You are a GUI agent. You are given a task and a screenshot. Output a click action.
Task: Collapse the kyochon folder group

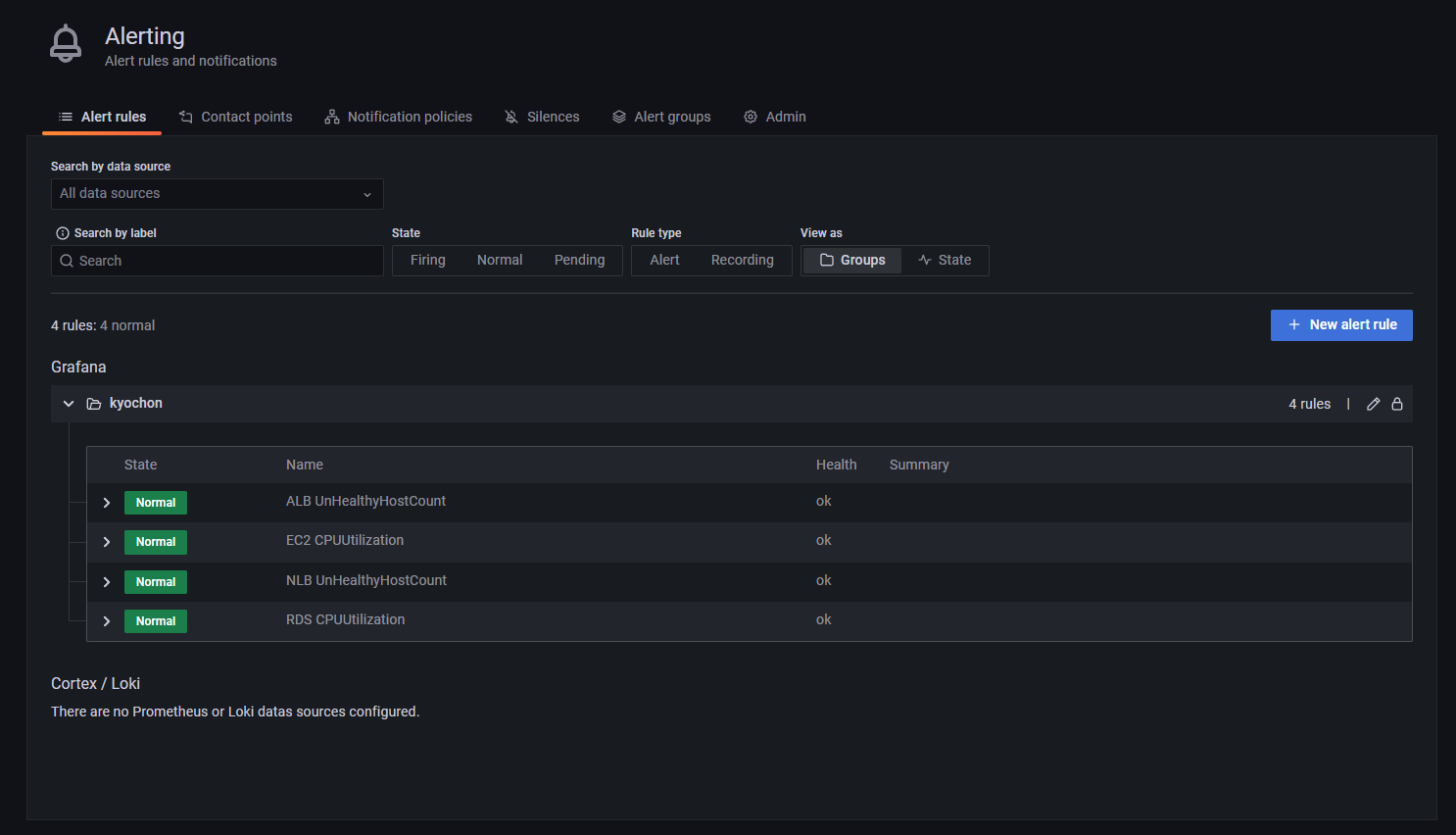pyautogui.click(x=69, y=404)
